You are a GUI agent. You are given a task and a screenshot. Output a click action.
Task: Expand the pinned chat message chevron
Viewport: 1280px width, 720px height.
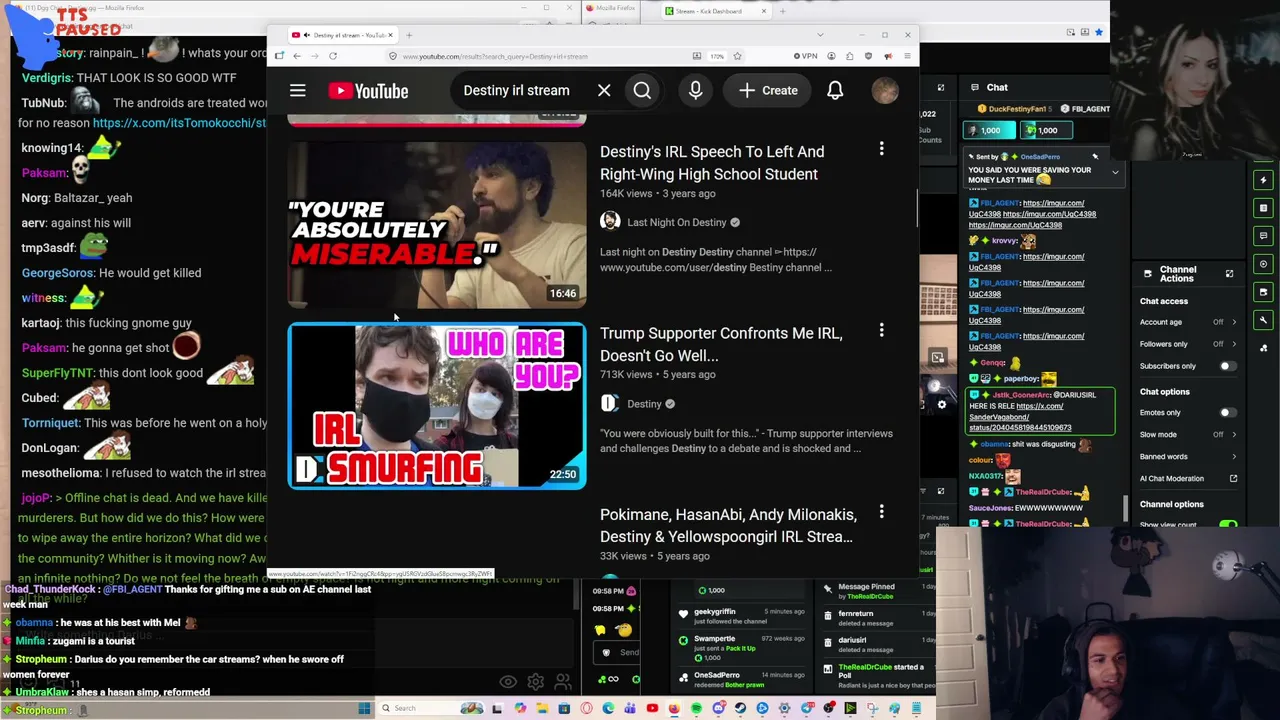click(1115, 172)
